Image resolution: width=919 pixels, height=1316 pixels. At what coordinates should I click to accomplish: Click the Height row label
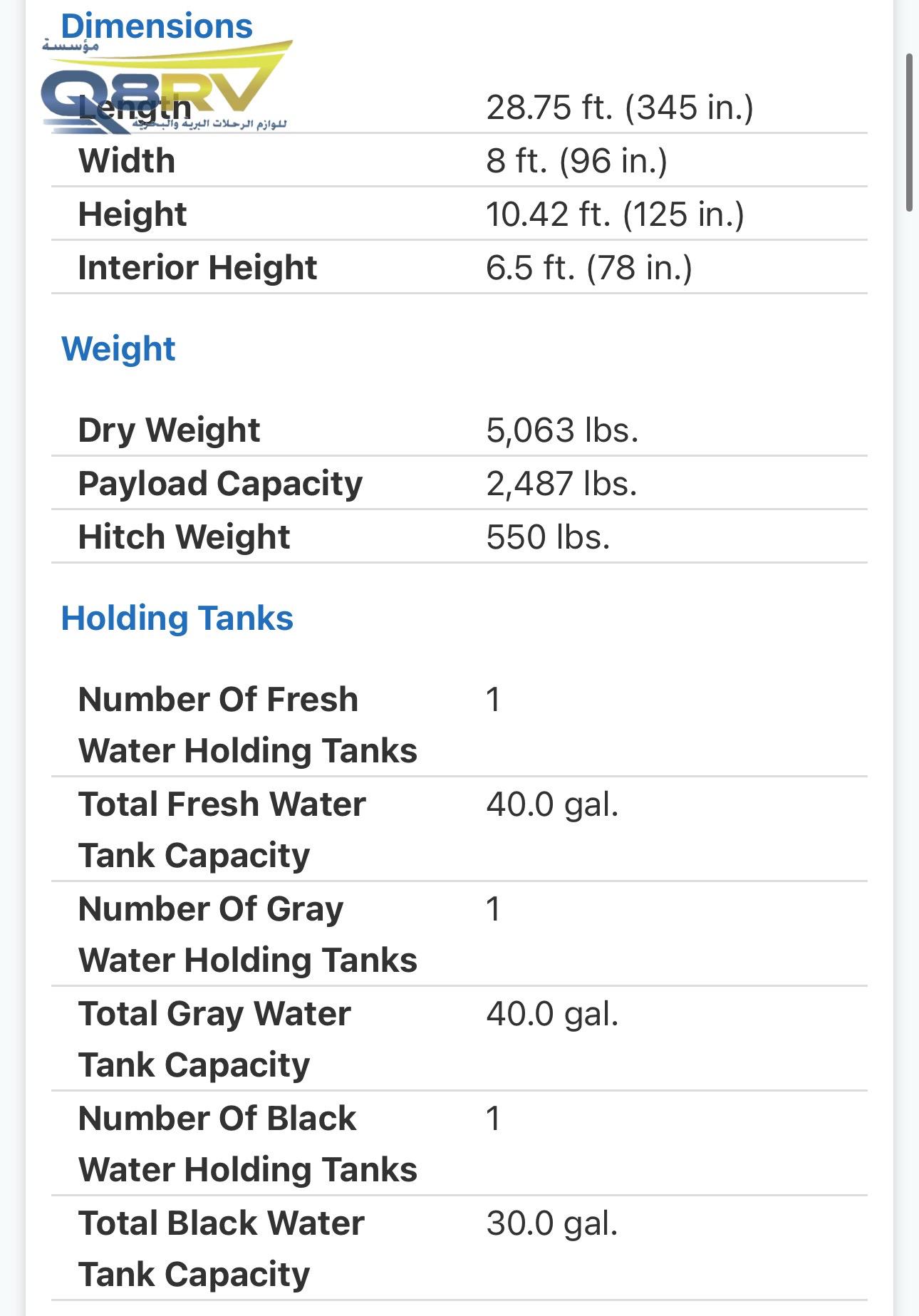coord(133,214)
